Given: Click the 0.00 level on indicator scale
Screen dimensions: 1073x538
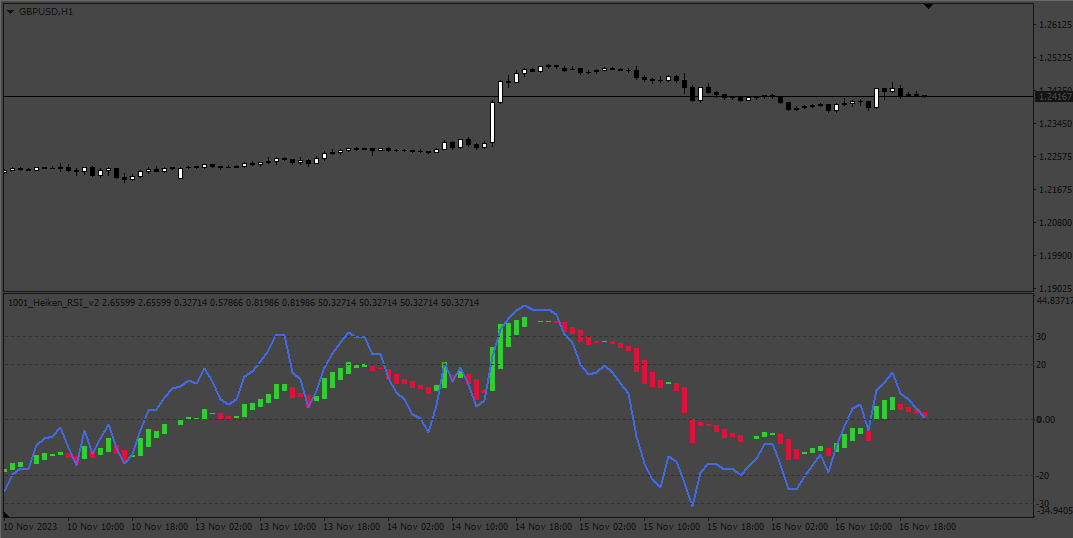Looking at the screenshot, I should [x=1045, y=420].
